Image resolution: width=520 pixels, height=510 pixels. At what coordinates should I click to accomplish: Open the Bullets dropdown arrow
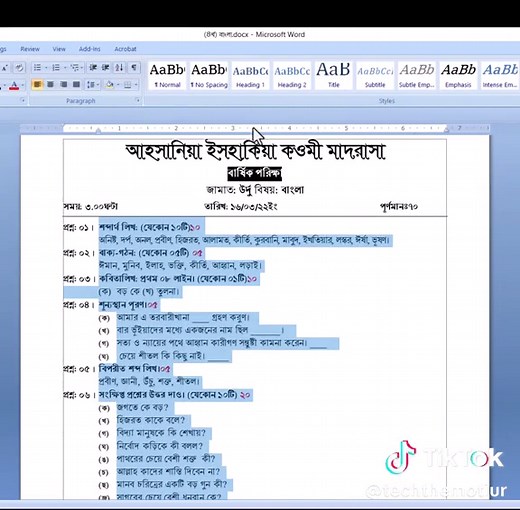pos(46,68)
